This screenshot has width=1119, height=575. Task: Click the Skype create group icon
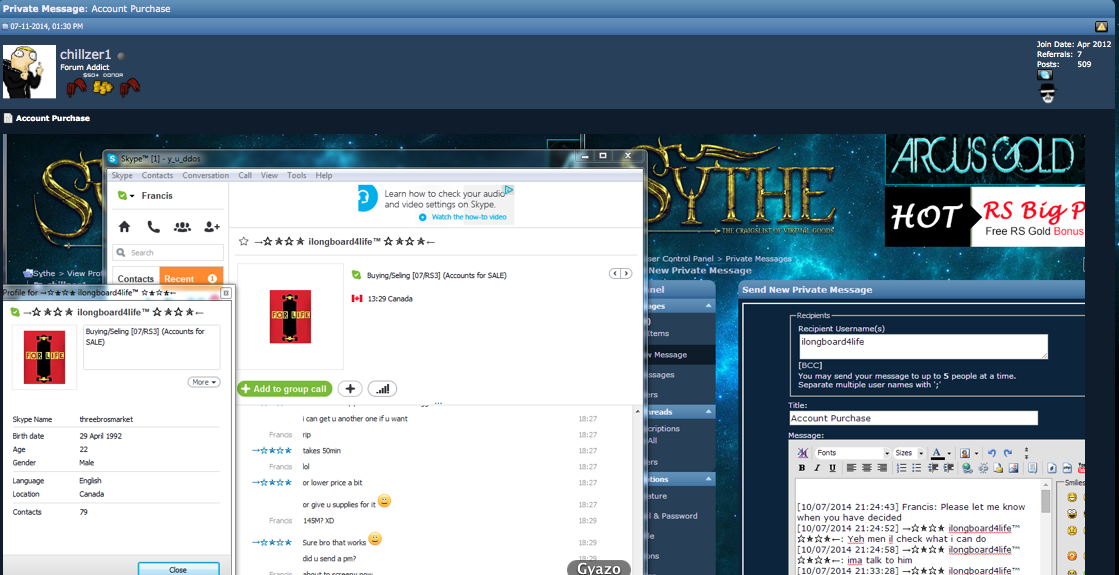pos(182,227)
